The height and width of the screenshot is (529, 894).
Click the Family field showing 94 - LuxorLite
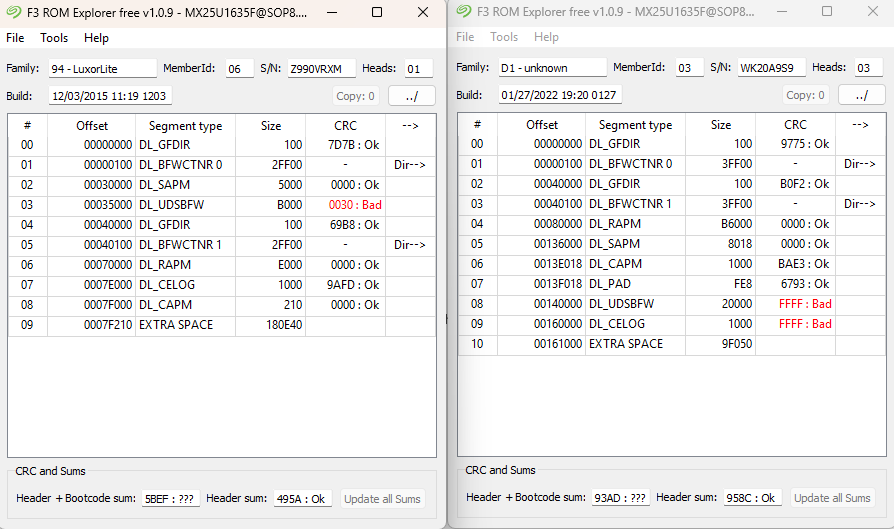(103, 68)
